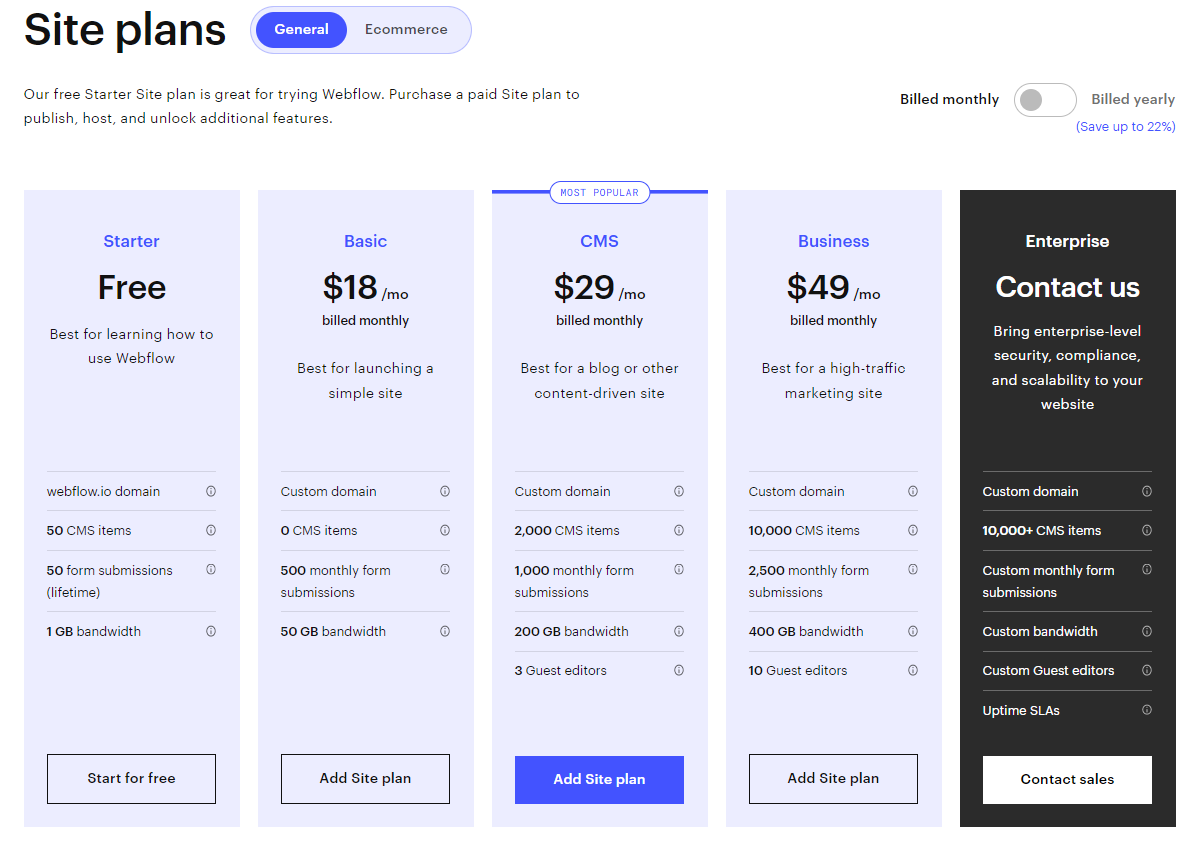Click info icon next to Enterprise Uptime SLAs
The height and width of the screenshot is (847, 1199).
pos(1147,710)
